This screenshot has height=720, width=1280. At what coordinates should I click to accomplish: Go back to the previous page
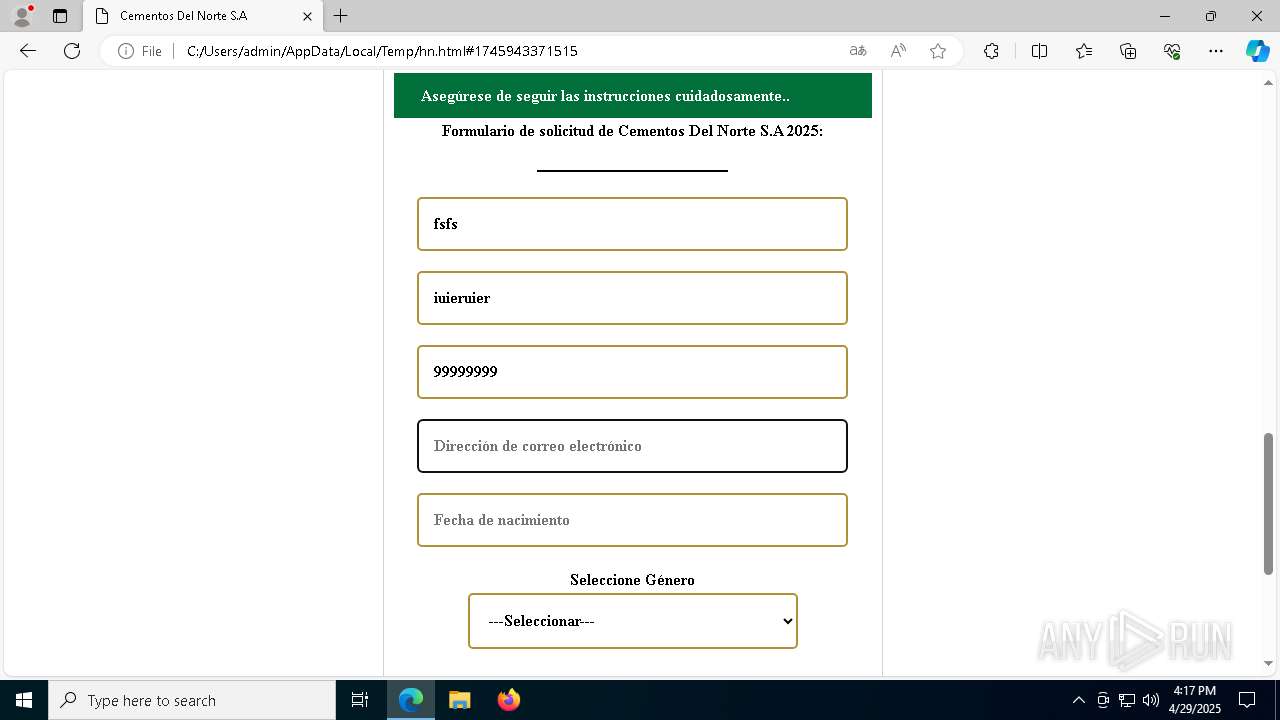28,51
